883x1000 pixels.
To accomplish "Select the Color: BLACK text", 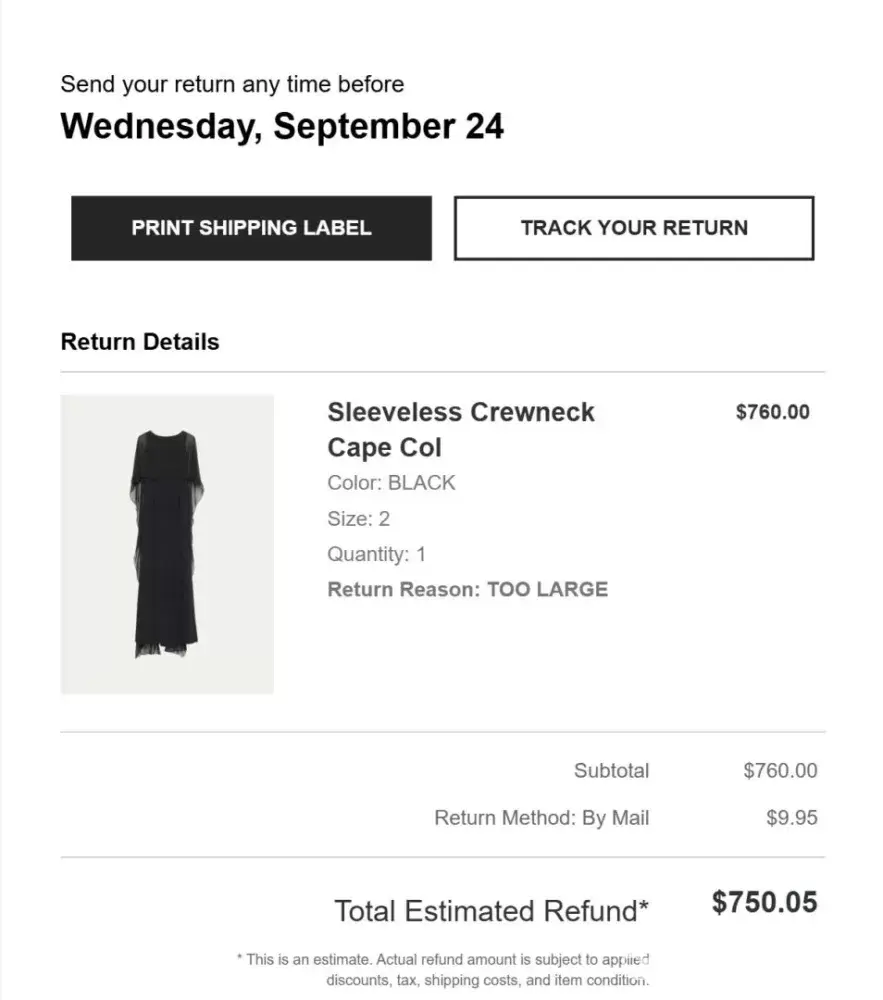I will 391,483.
